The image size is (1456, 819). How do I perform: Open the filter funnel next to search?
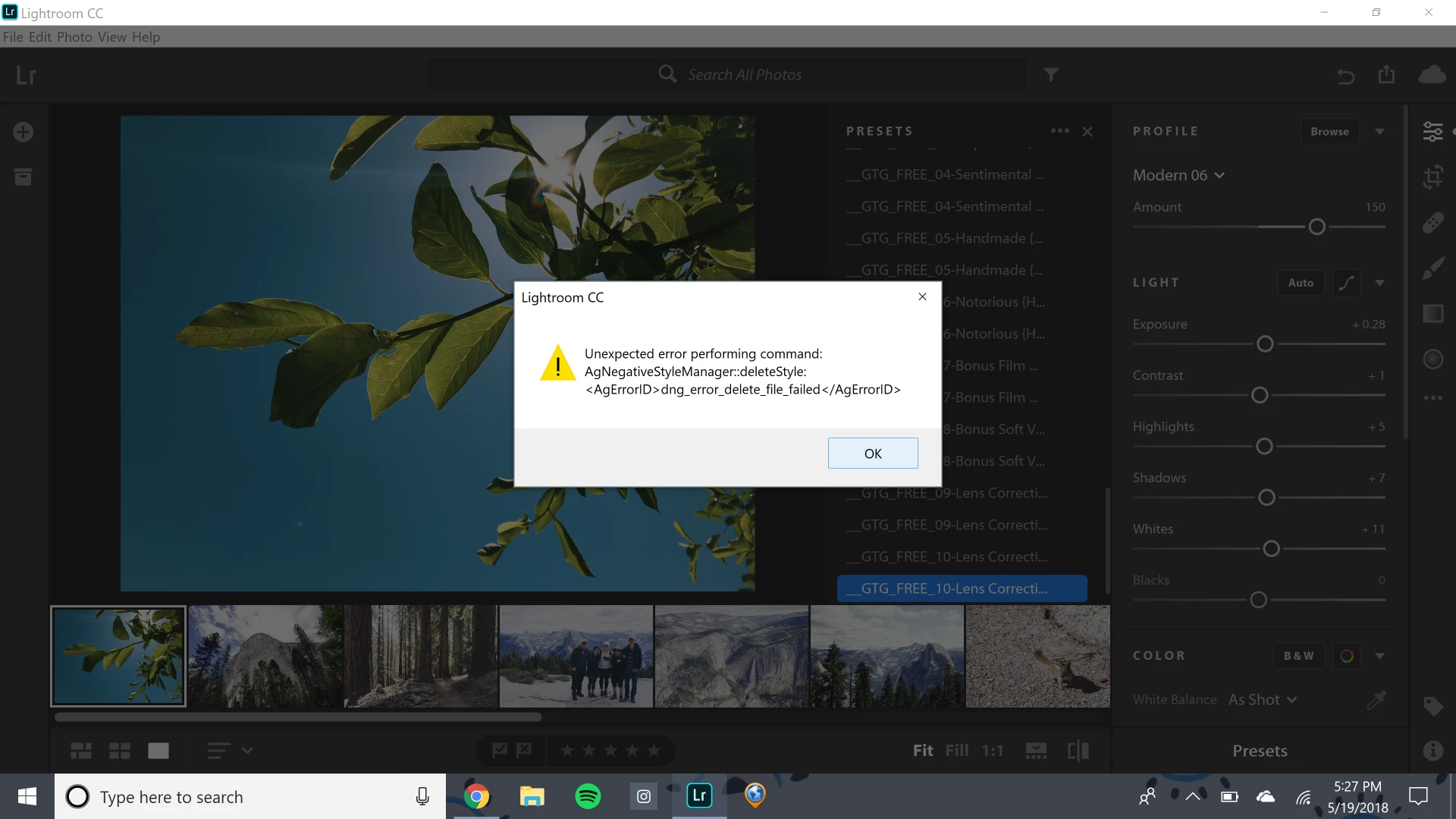[x=1050, y=74]
